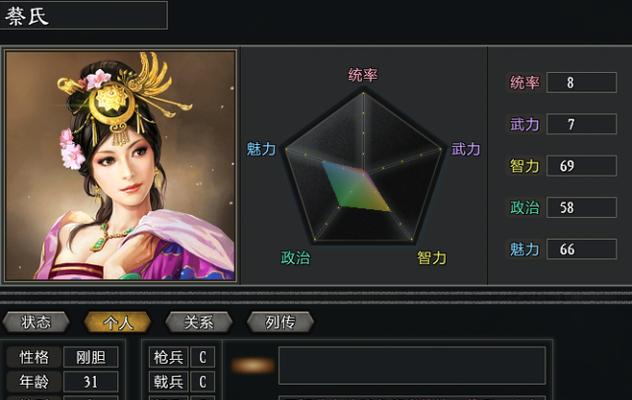632x400 pixels.
Task: Open the 关系 tab
Action: point(199,322)
